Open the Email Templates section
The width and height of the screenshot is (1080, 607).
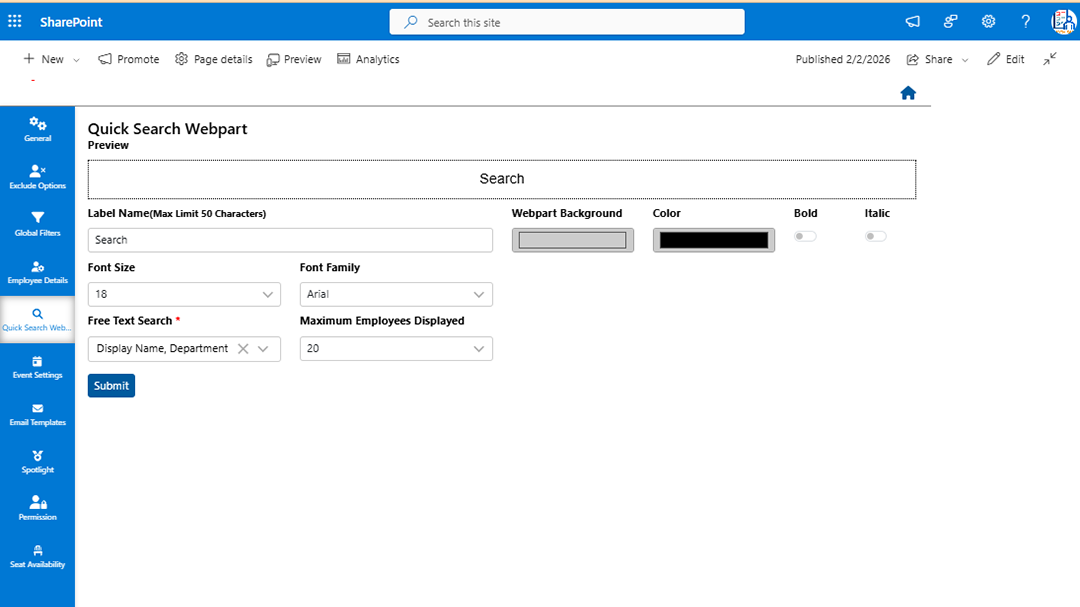[37, 414]
